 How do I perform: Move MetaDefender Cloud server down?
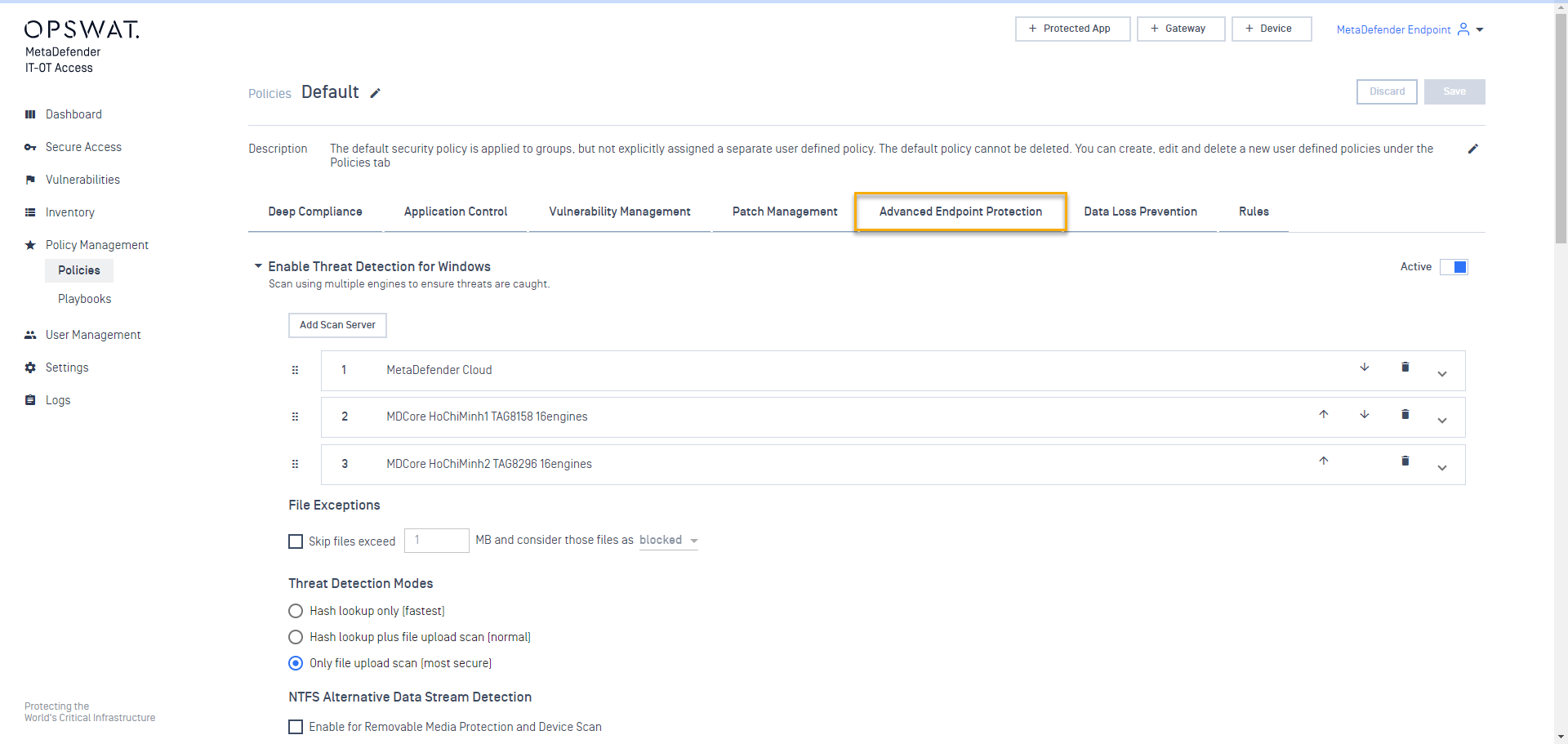[1365, 368]
